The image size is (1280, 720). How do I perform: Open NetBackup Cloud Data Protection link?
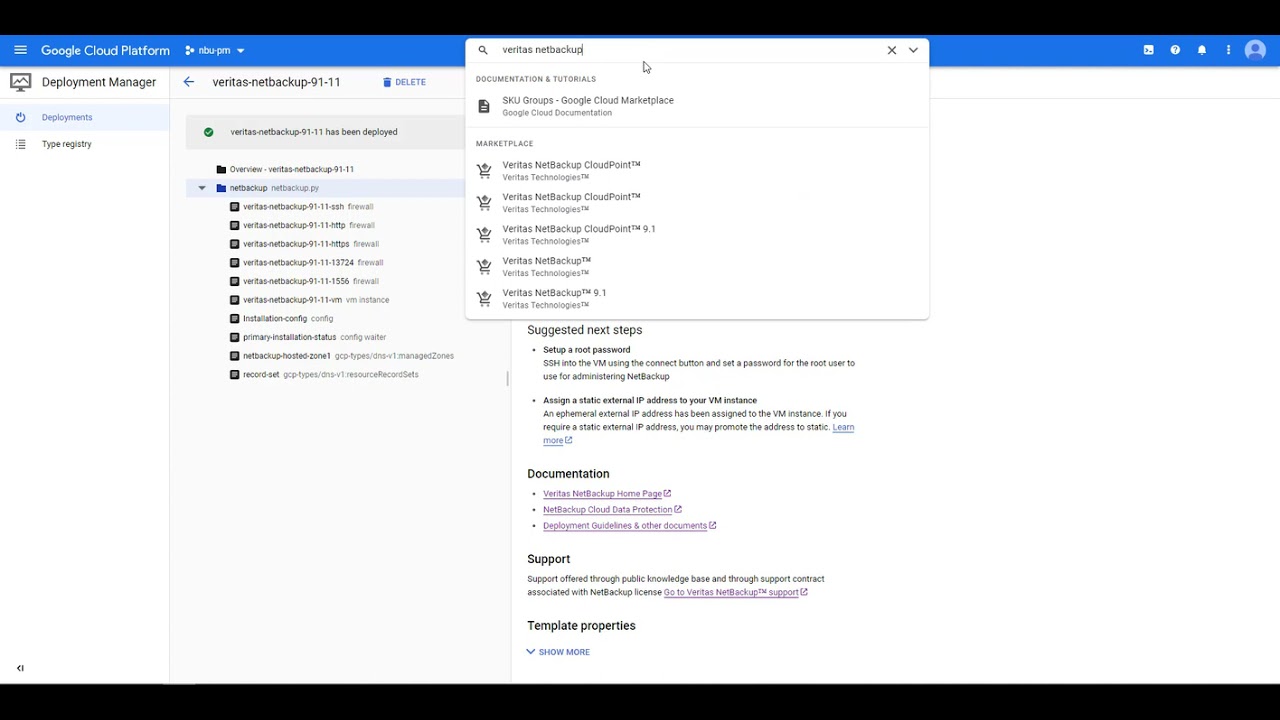click(607, 510)
